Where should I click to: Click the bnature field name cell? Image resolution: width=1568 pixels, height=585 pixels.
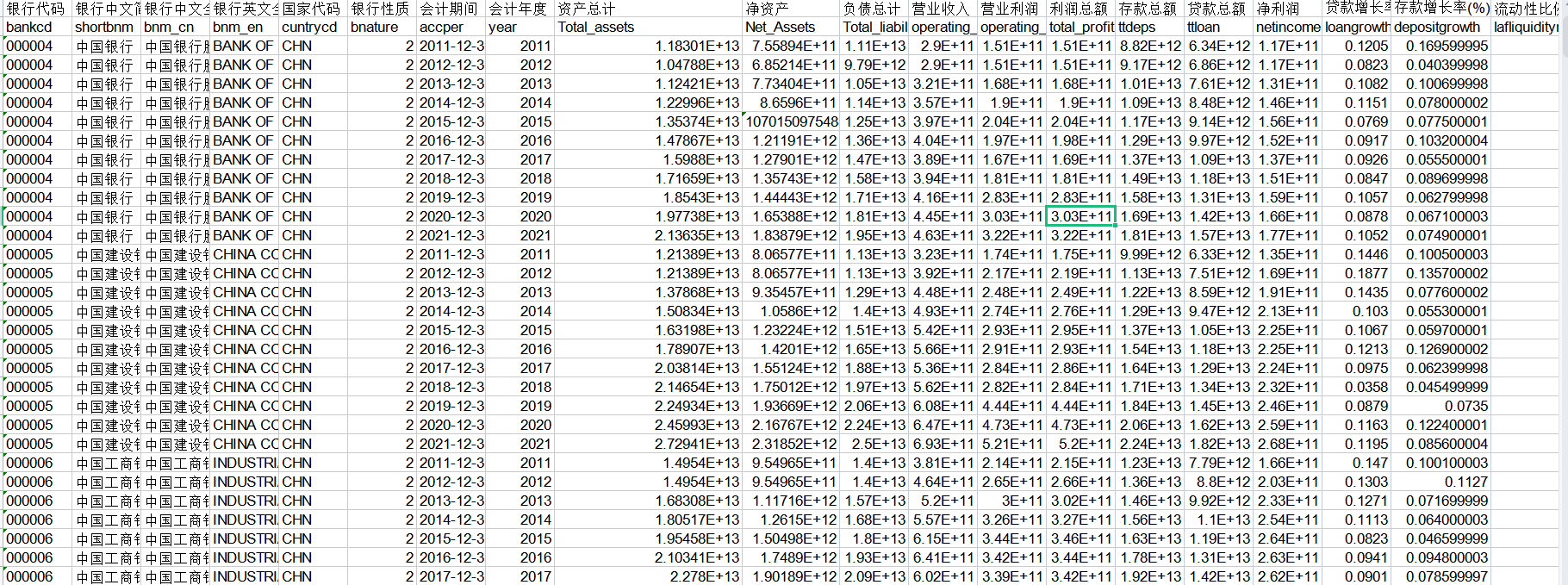click(383, 27)
